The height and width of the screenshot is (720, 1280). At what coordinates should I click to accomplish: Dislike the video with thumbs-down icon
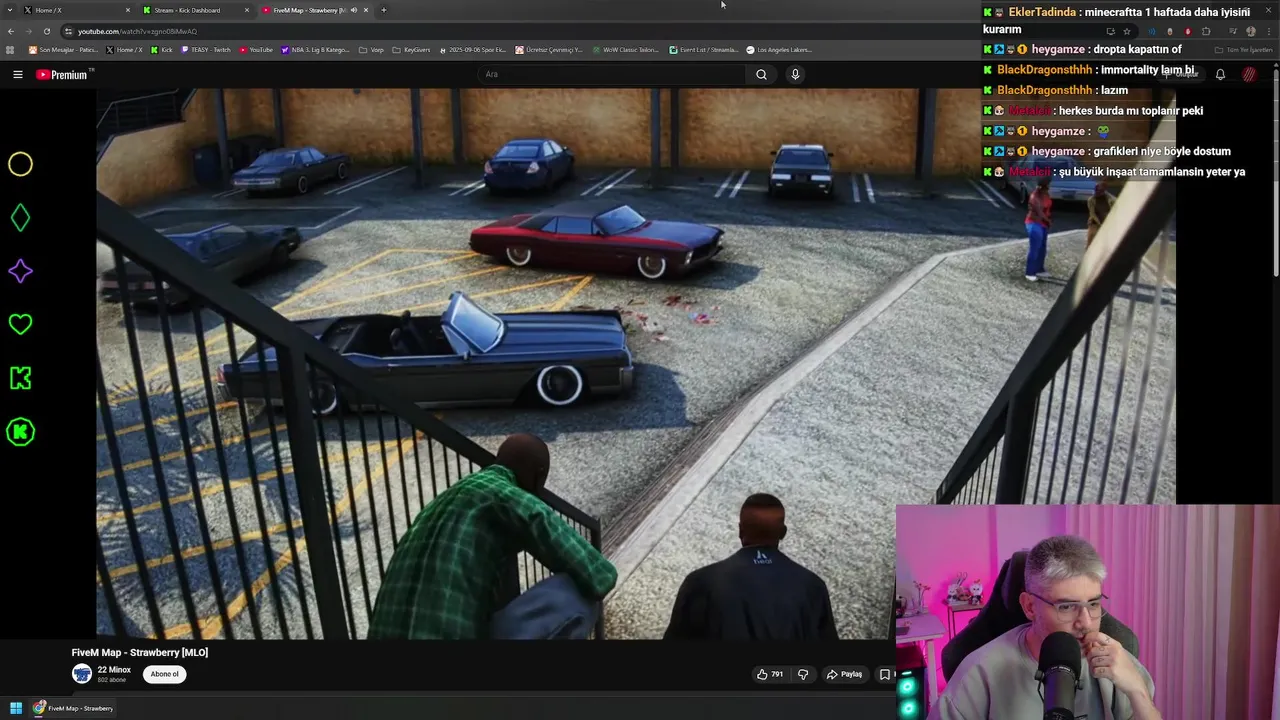click(x=802, y=674)
